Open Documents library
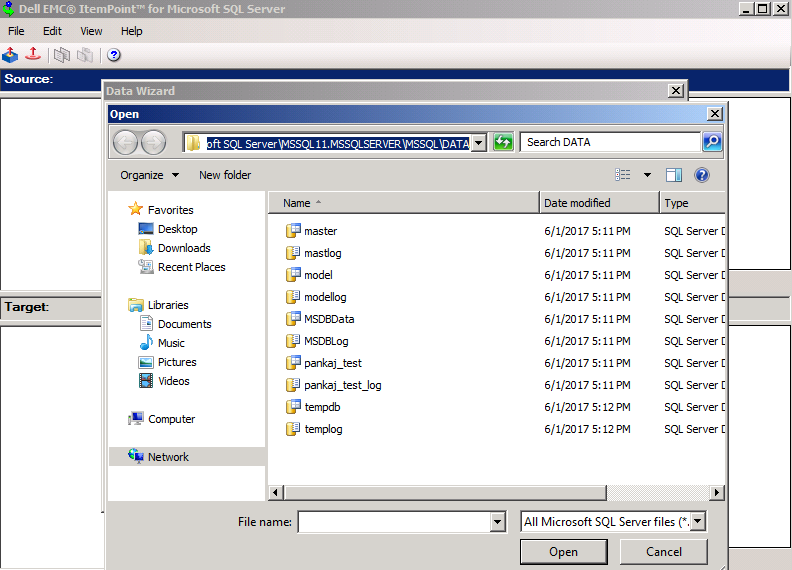This screenshot has width=792, height=570. point(184,324)
